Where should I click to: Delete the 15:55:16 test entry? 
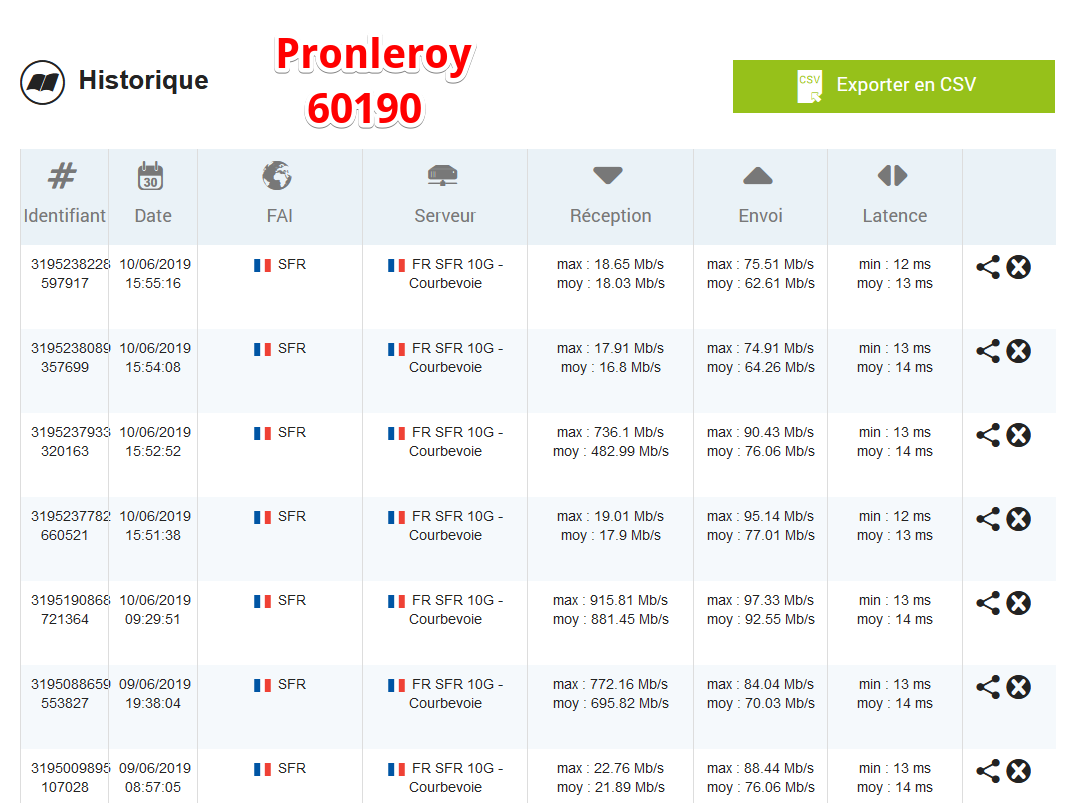coord(1019,267)
